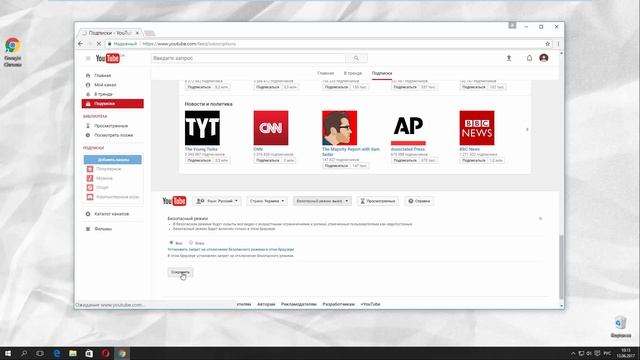Click the safety mode lock link
The image size is (640, 360).
pos(231,249)
